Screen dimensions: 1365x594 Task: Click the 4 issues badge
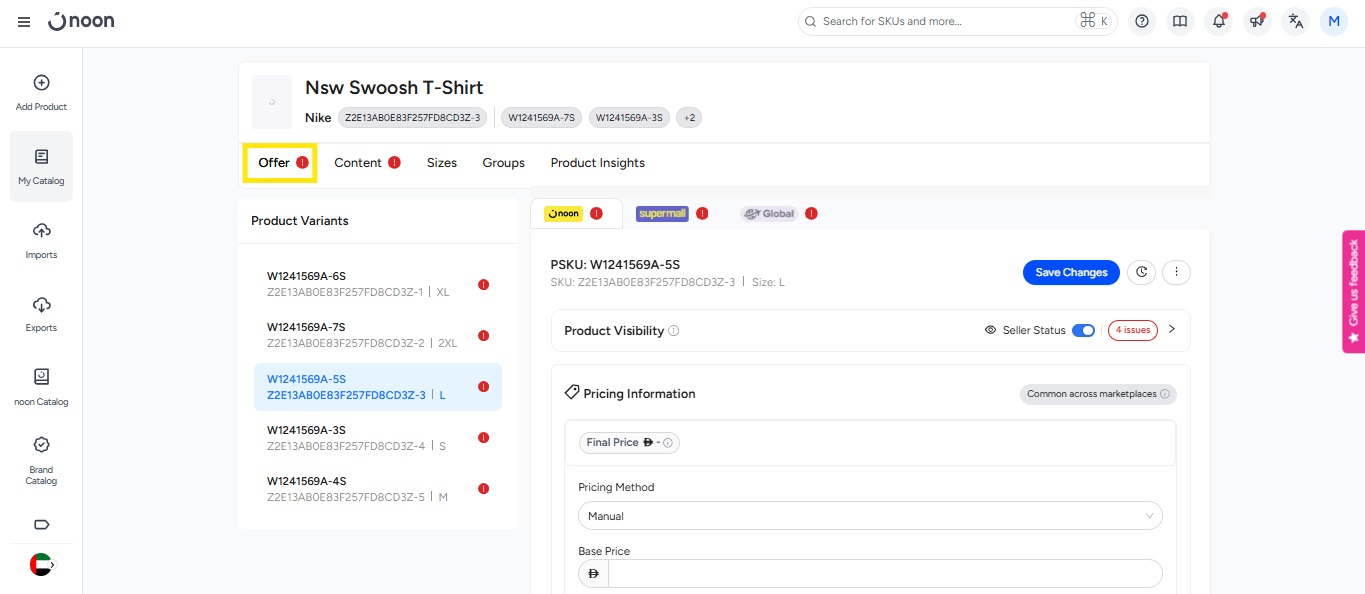tap(1132, 330)
